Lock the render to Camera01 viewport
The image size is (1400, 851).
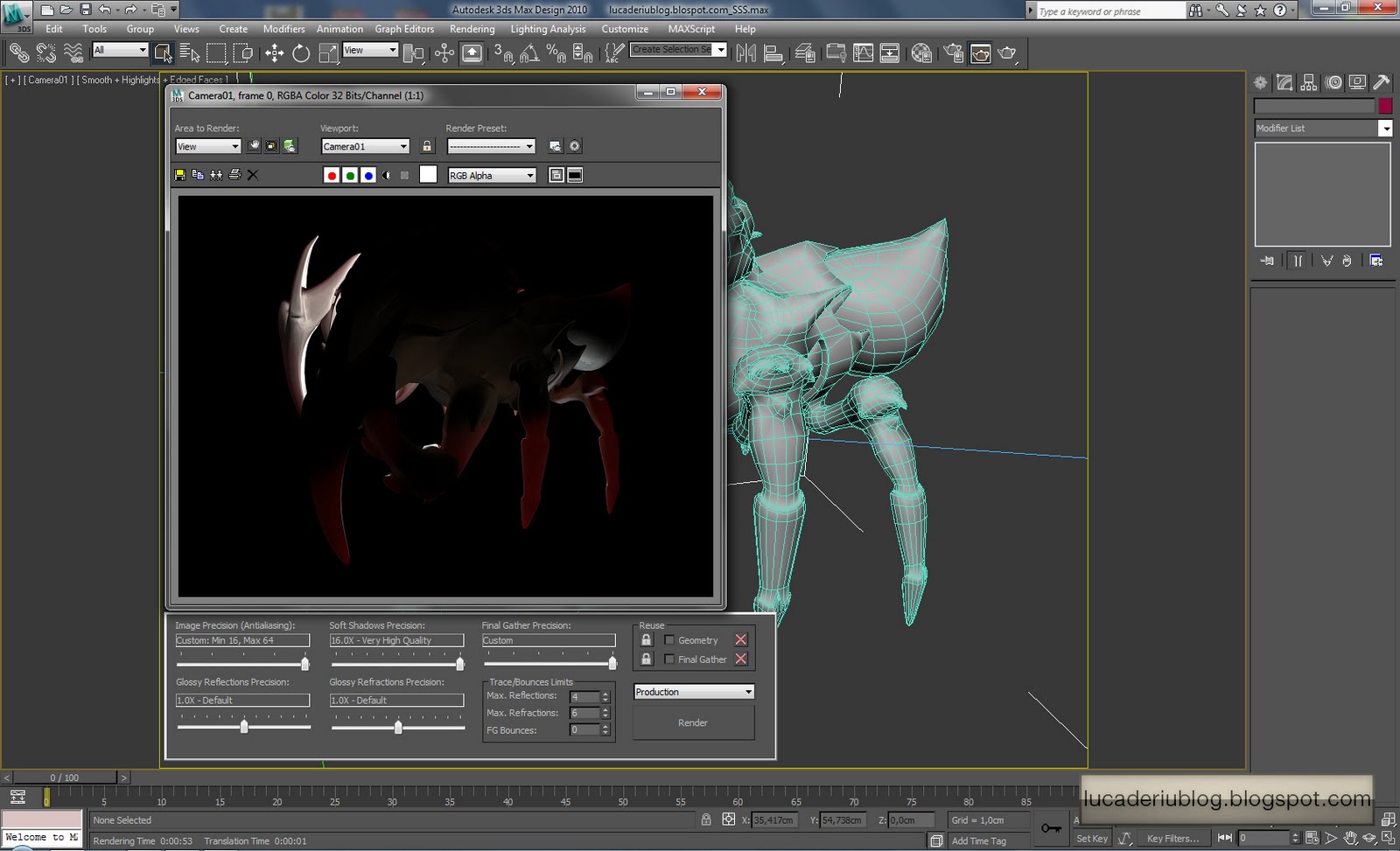pyautogui.click(x=427, y=146)
